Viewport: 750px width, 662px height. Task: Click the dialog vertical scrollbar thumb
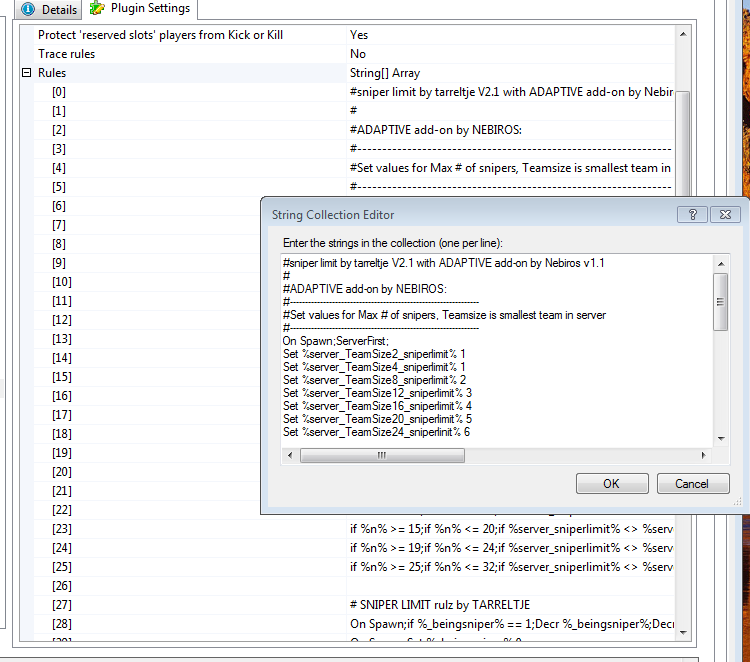[720, 300]
